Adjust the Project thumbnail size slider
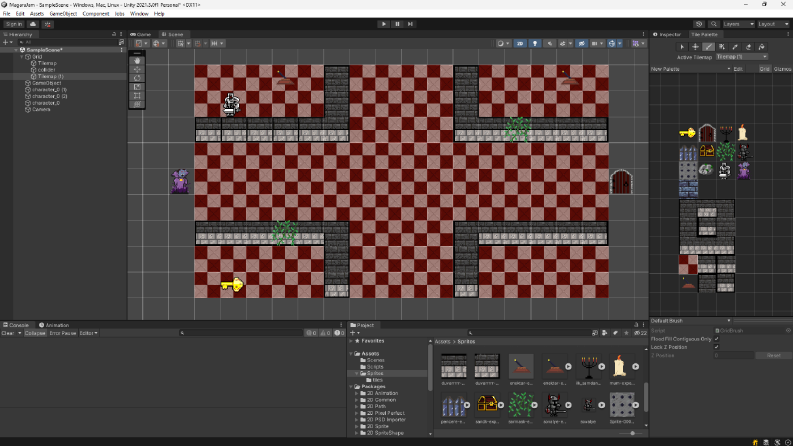Screen dimensions: 793x446 [x=632, y=433]
